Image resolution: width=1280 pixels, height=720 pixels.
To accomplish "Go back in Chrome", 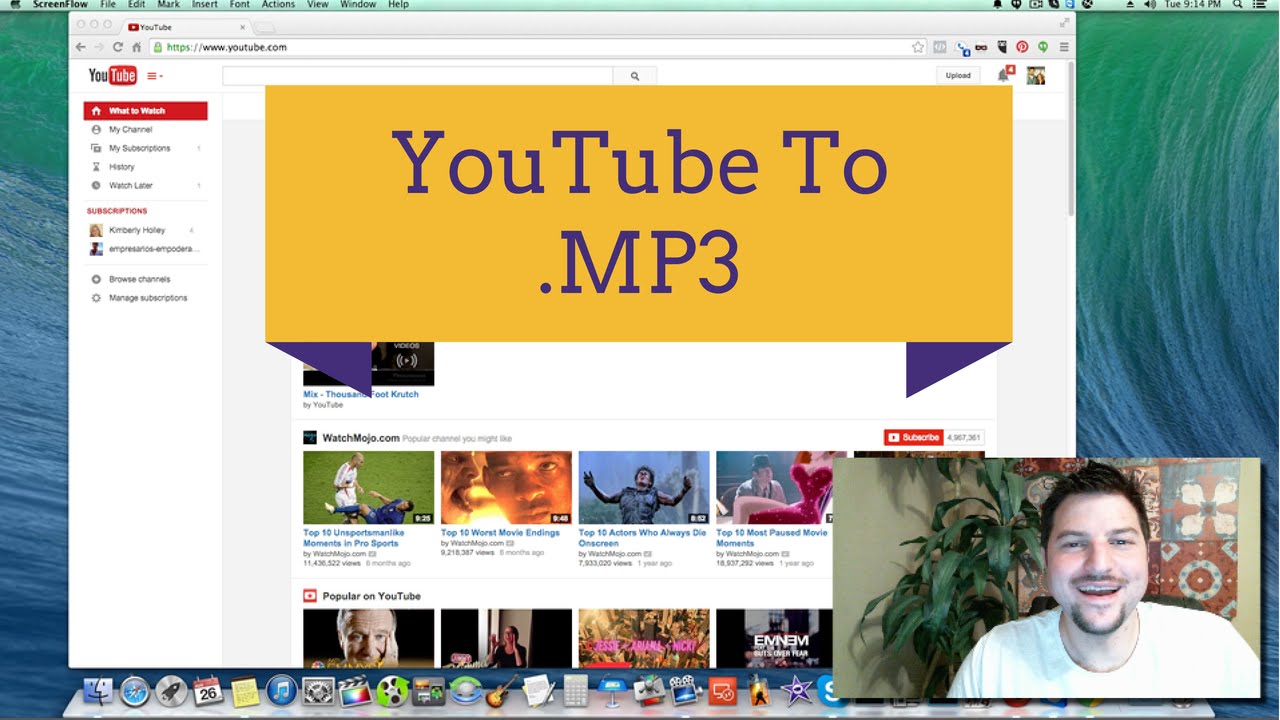I will 81,47.
